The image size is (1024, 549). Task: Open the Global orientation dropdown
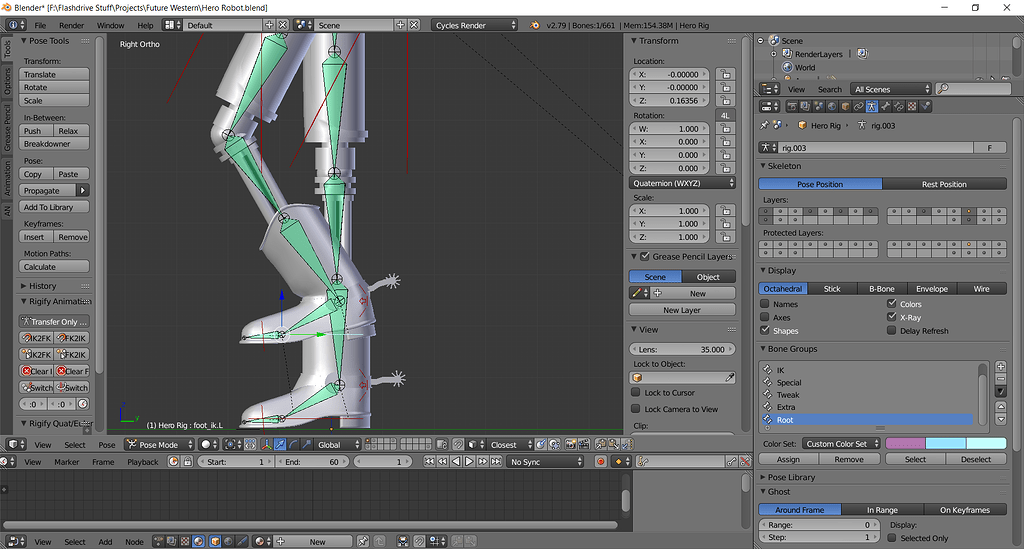click(338, 445)
